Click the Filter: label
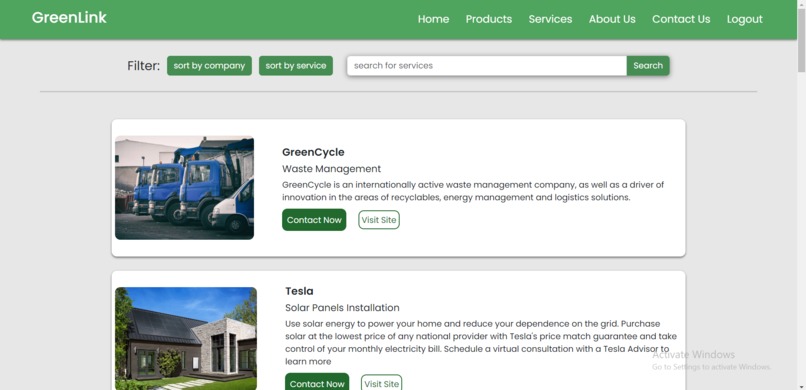 click(143, 66)
